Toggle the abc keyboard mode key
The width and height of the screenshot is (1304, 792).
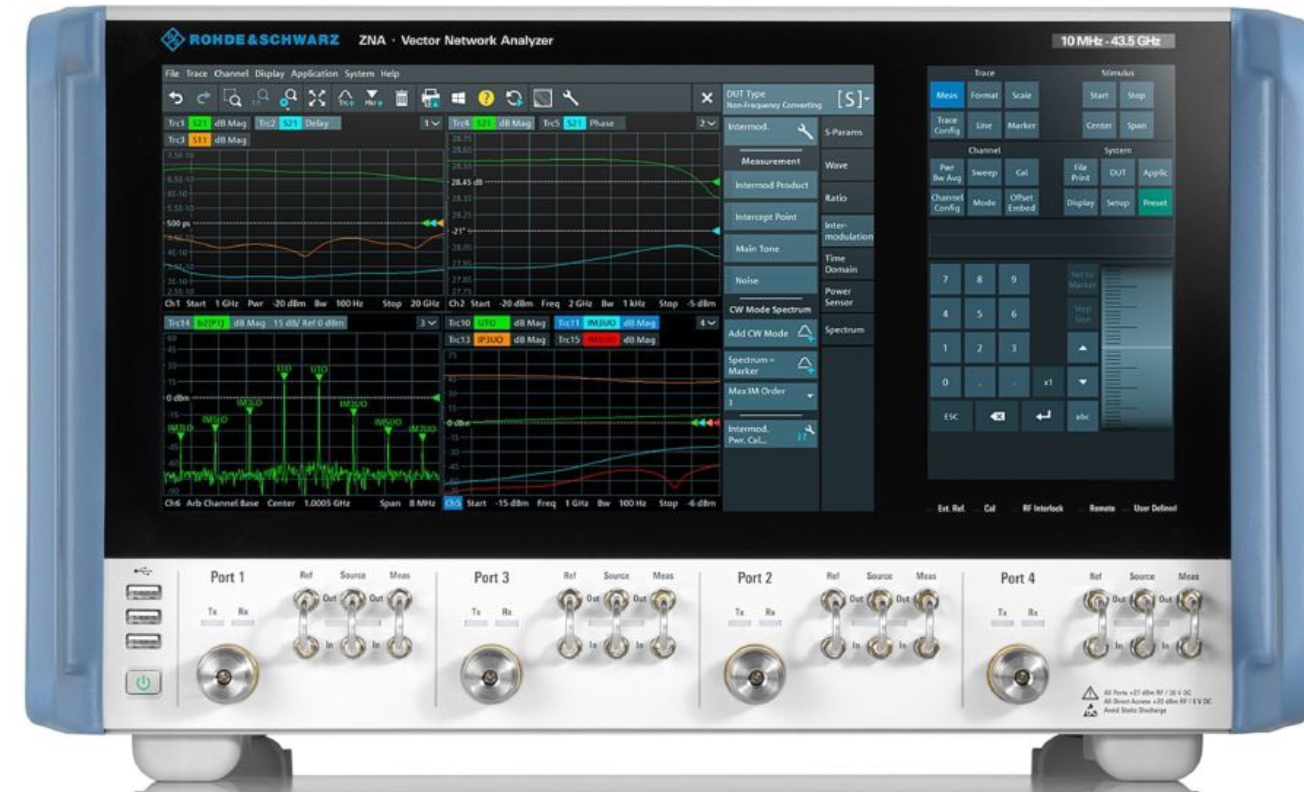tap(1082, 417)
